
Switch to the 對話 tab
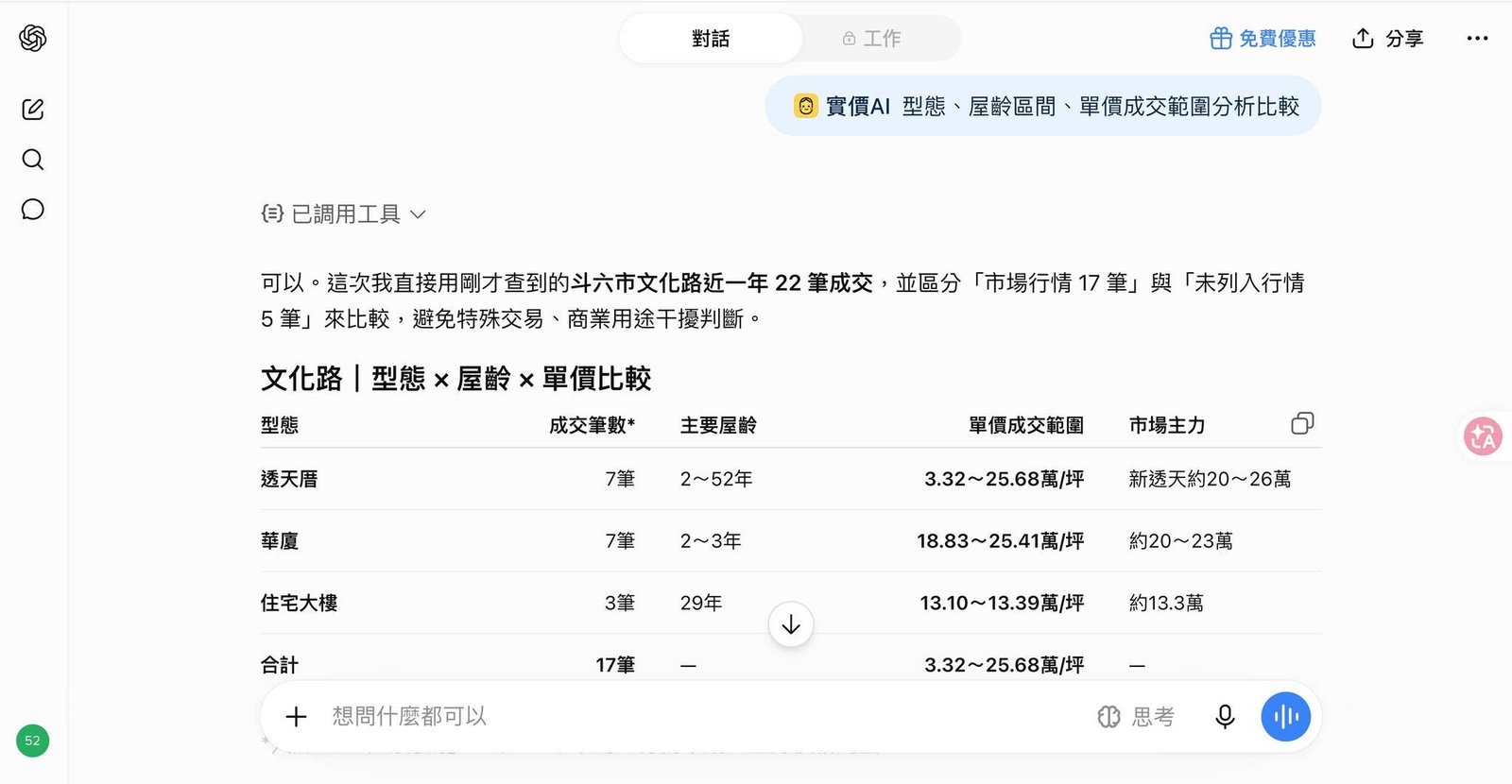click(711, 39)
